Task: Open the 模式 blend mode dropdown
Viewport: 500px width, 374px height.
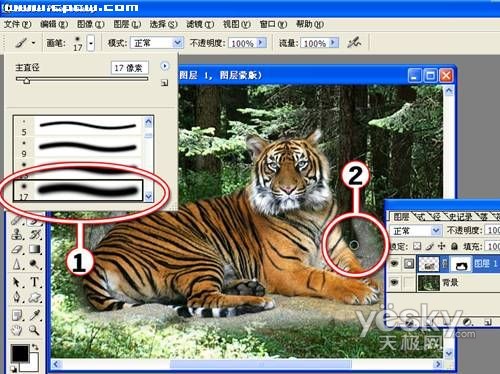Action: coord(177,43)
